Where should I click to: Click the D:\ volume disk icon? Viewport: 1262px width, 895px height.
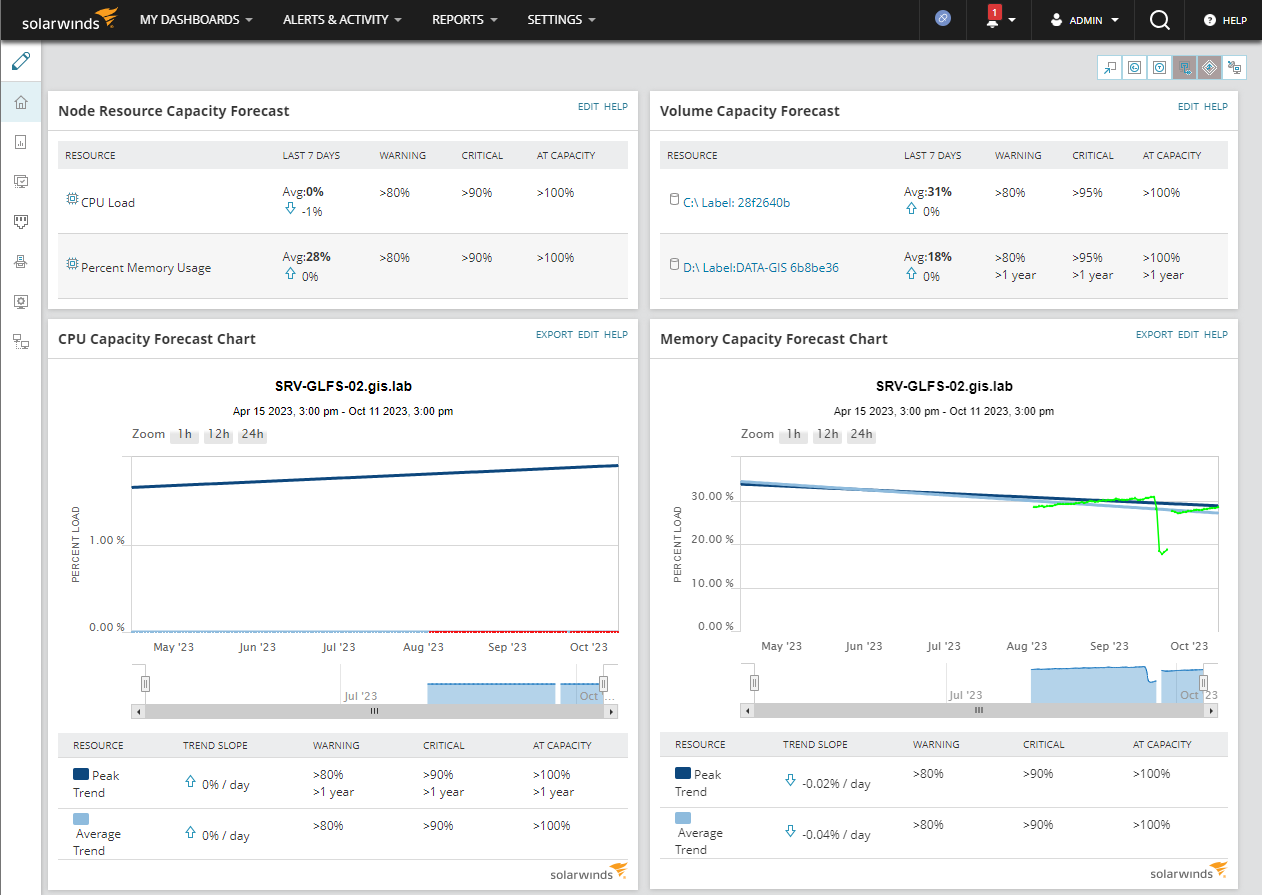point(674,265)
